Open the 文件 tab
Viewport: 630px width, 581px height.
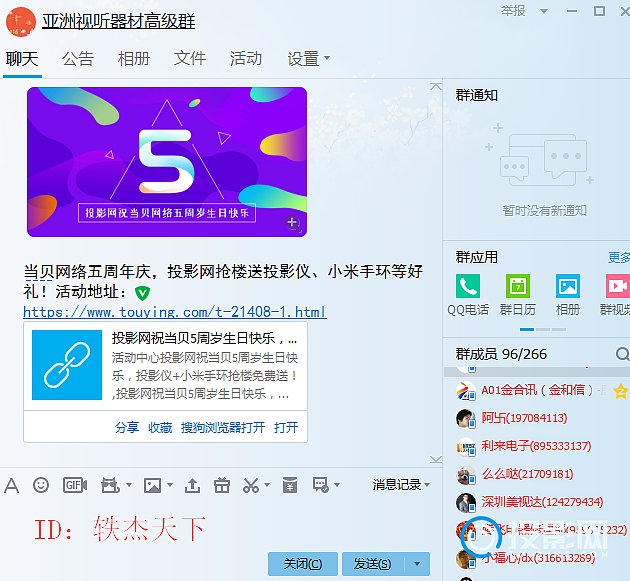[x=190, y=59]
